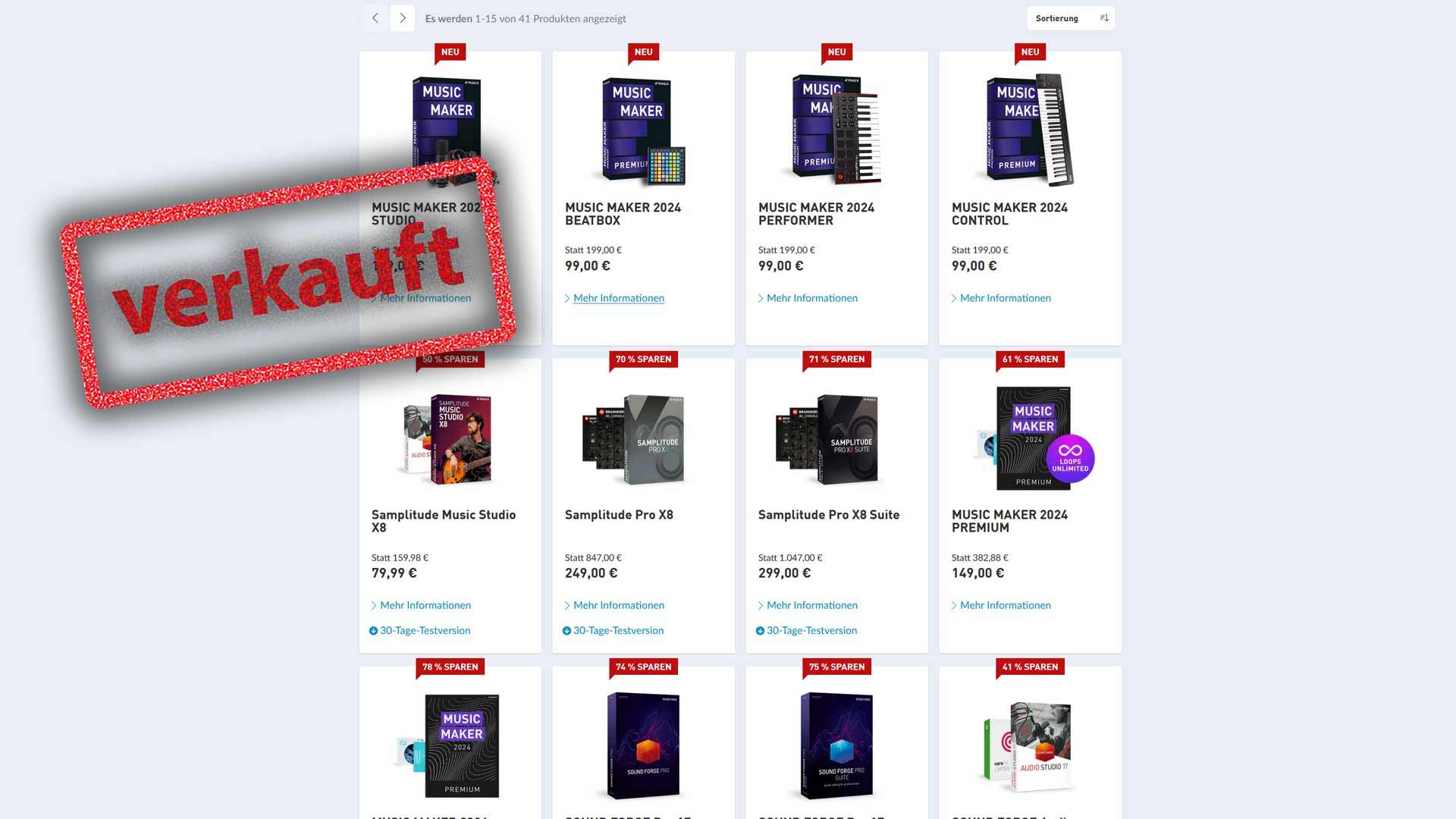Open Mehr Informationen for Music Maker 2024 Control
The height and width of the screenshot is (819, 1456).
(x=1005, y=298)
